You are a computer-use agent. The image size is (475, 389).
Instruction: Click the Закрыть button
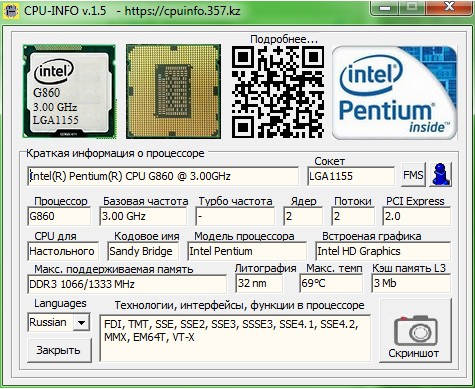point(59,350)
